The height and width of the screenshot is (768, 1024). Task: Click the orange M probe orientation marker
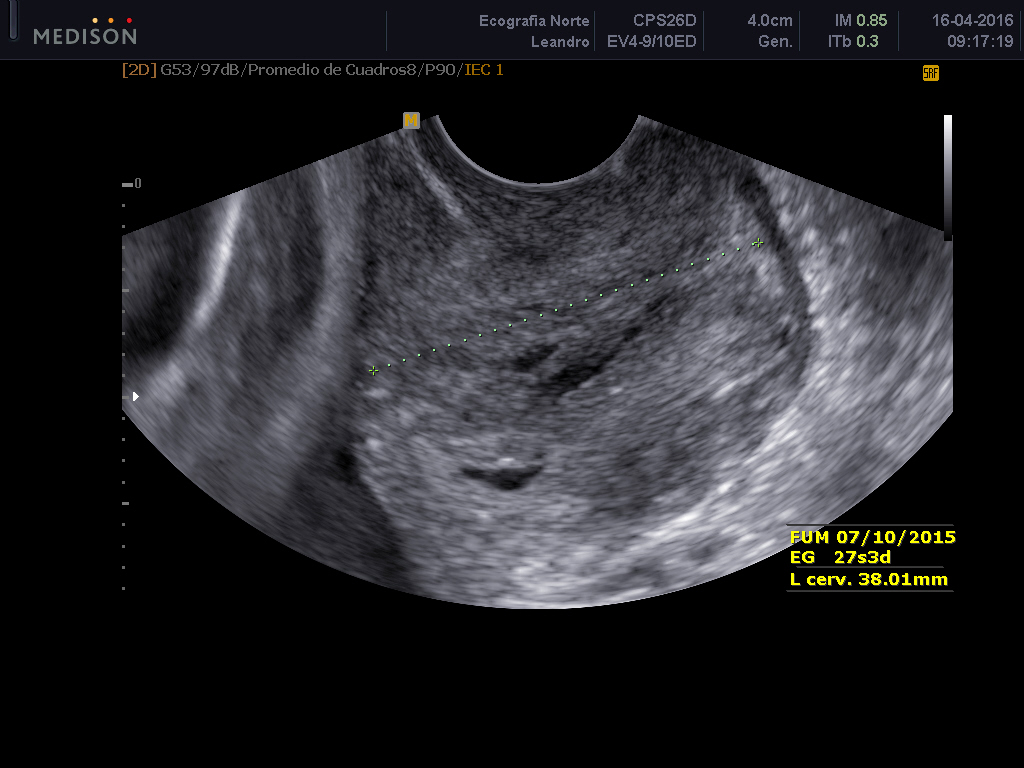pyautogui.click(x=411, y=120)
